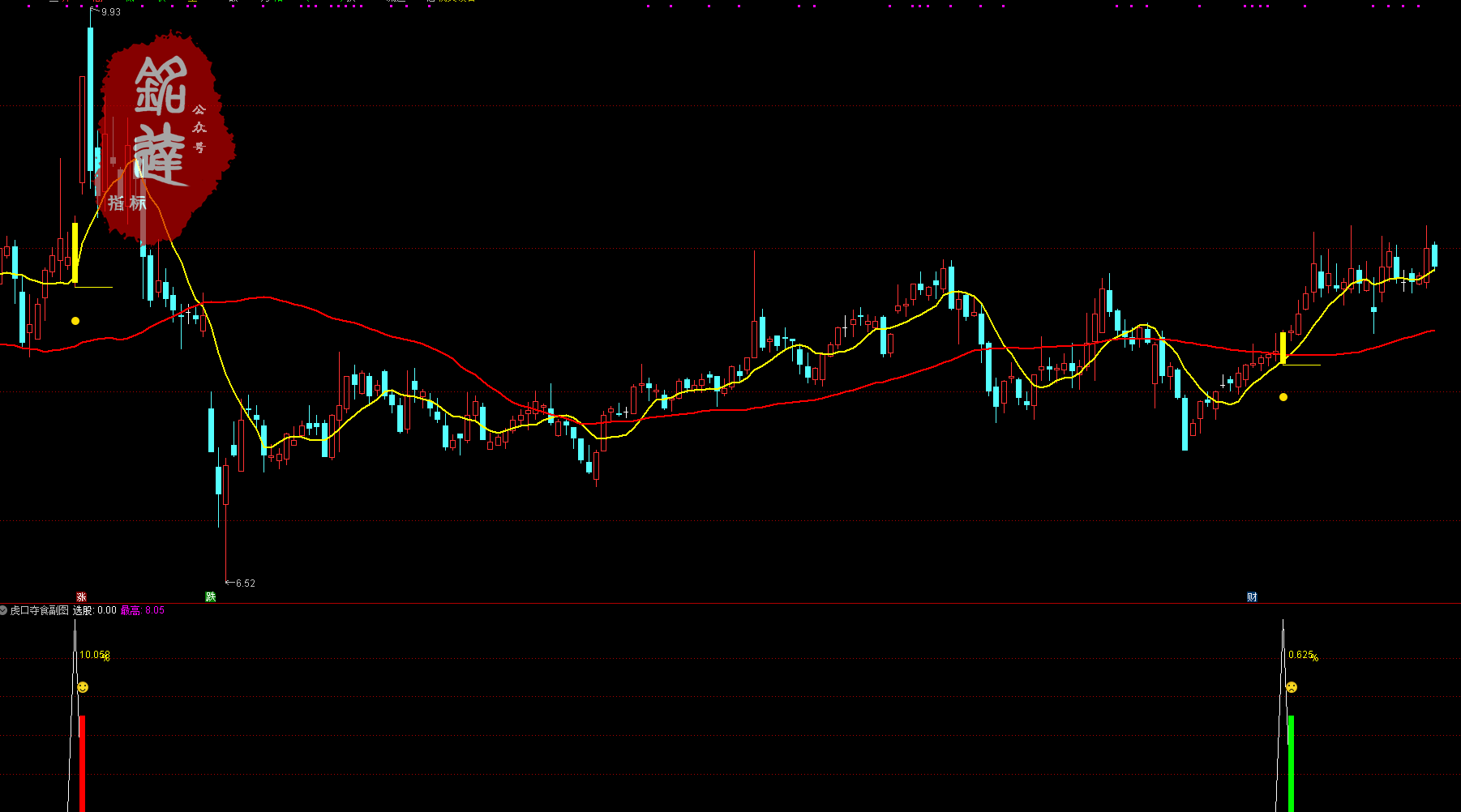1461x812 pixels.
Task: Select the green signal bar in sub-chart
Action: (1291, 762)
